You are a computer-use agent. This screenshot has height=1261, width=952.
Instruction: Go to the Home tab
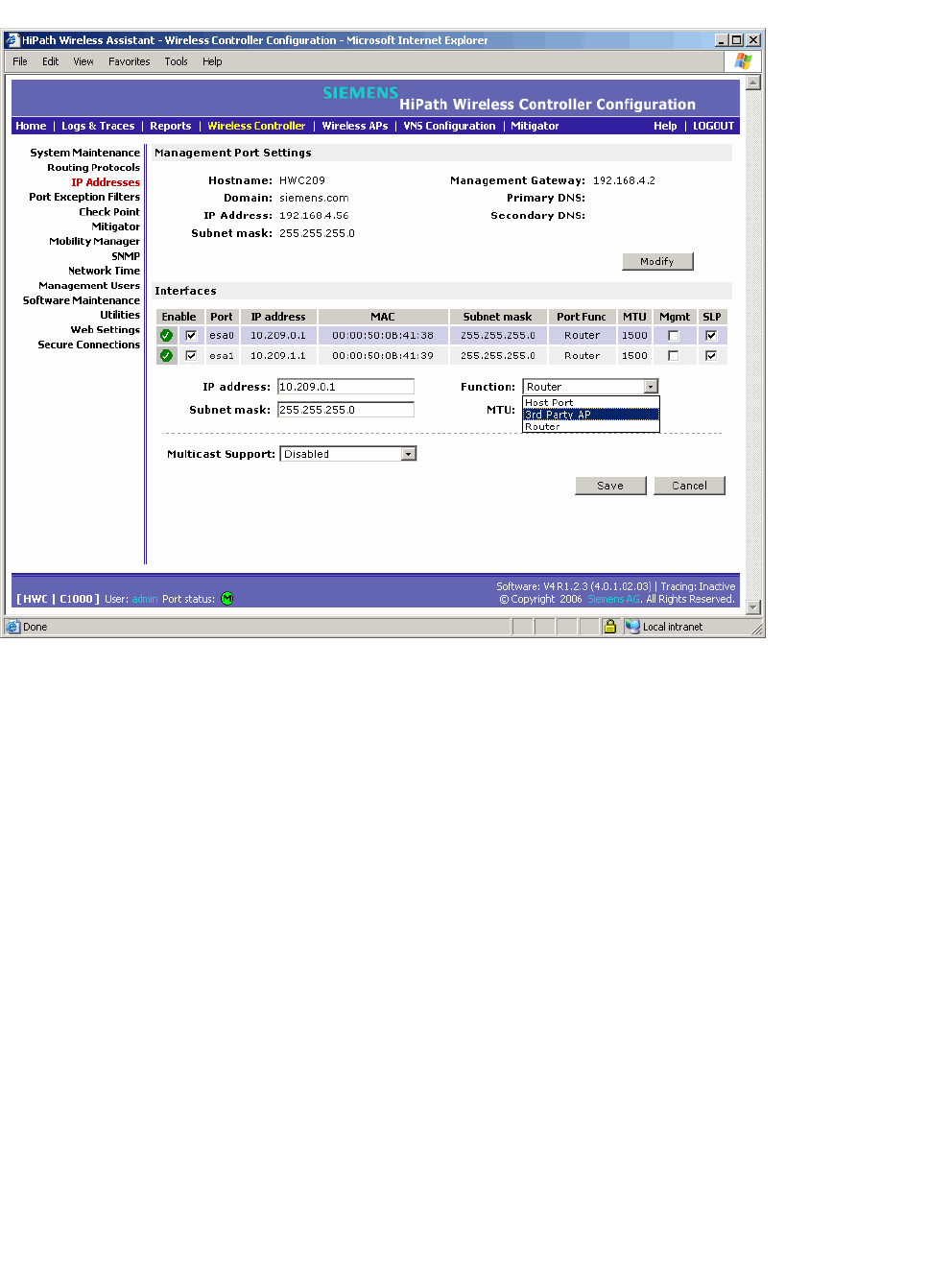coord(31,126)
